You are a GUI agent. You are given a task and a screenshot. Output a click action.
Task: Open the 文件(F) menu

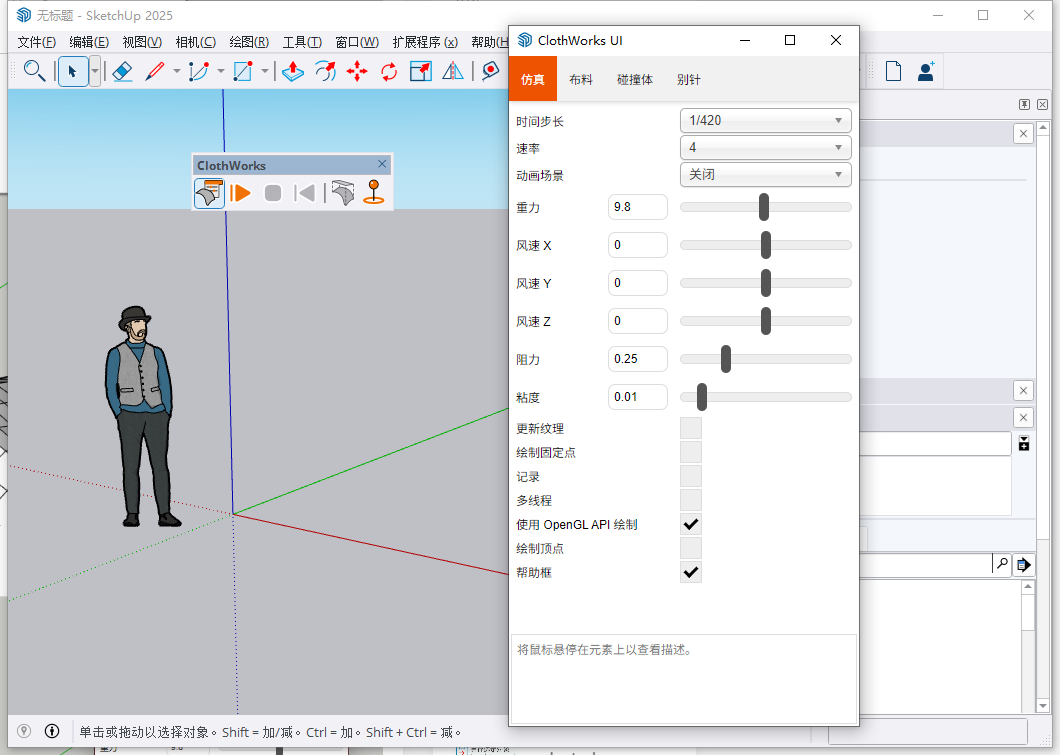(x=37, y=42)
